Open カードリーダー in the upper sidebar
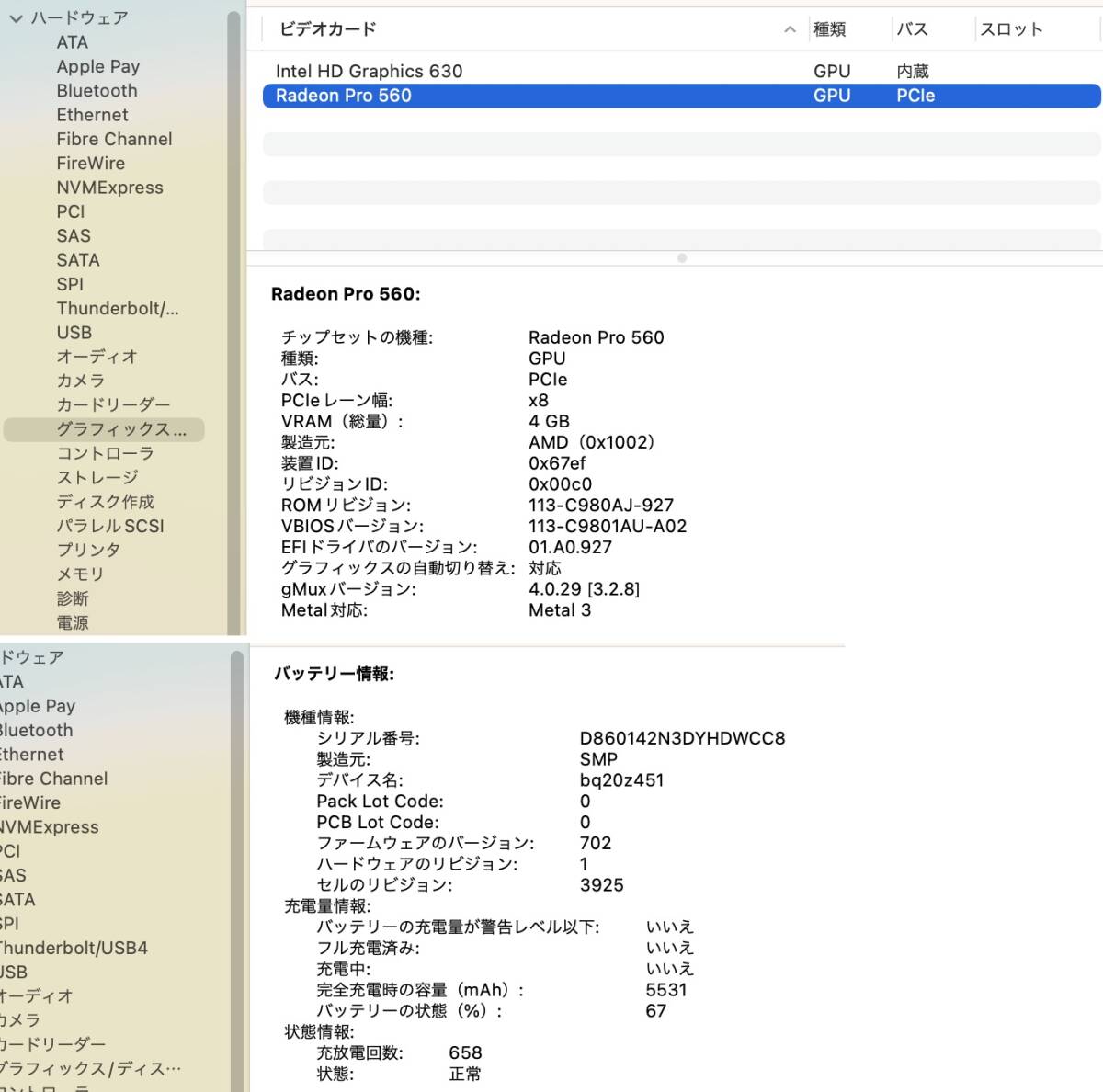This screenshot has height=1092, width=1103. [113, 404]
